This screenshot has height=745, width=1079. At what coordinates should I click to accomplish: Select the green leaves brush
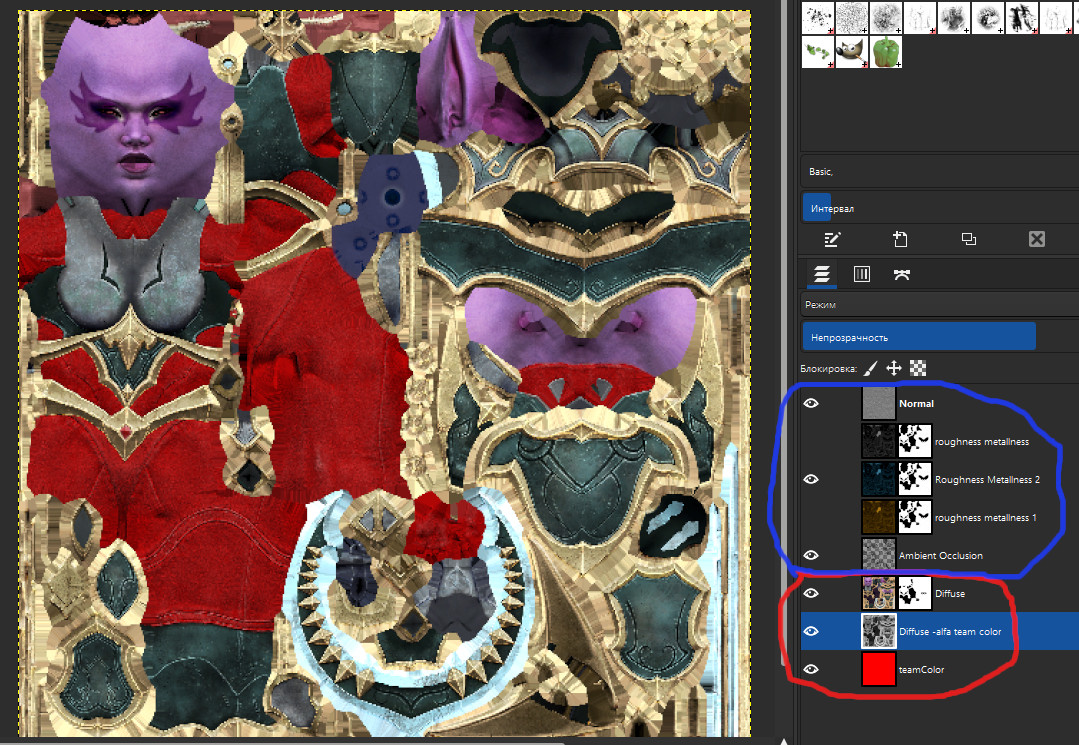pos(818,52)
